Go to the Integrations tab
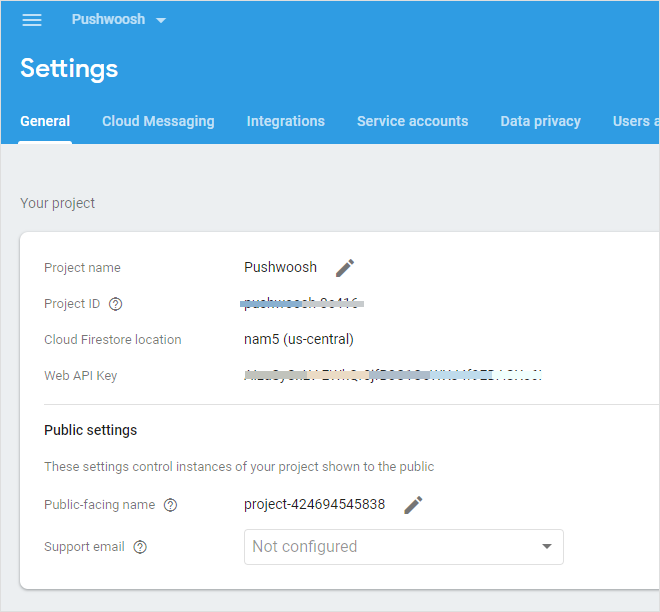660x612 pixels. click(x=286, y=121)
